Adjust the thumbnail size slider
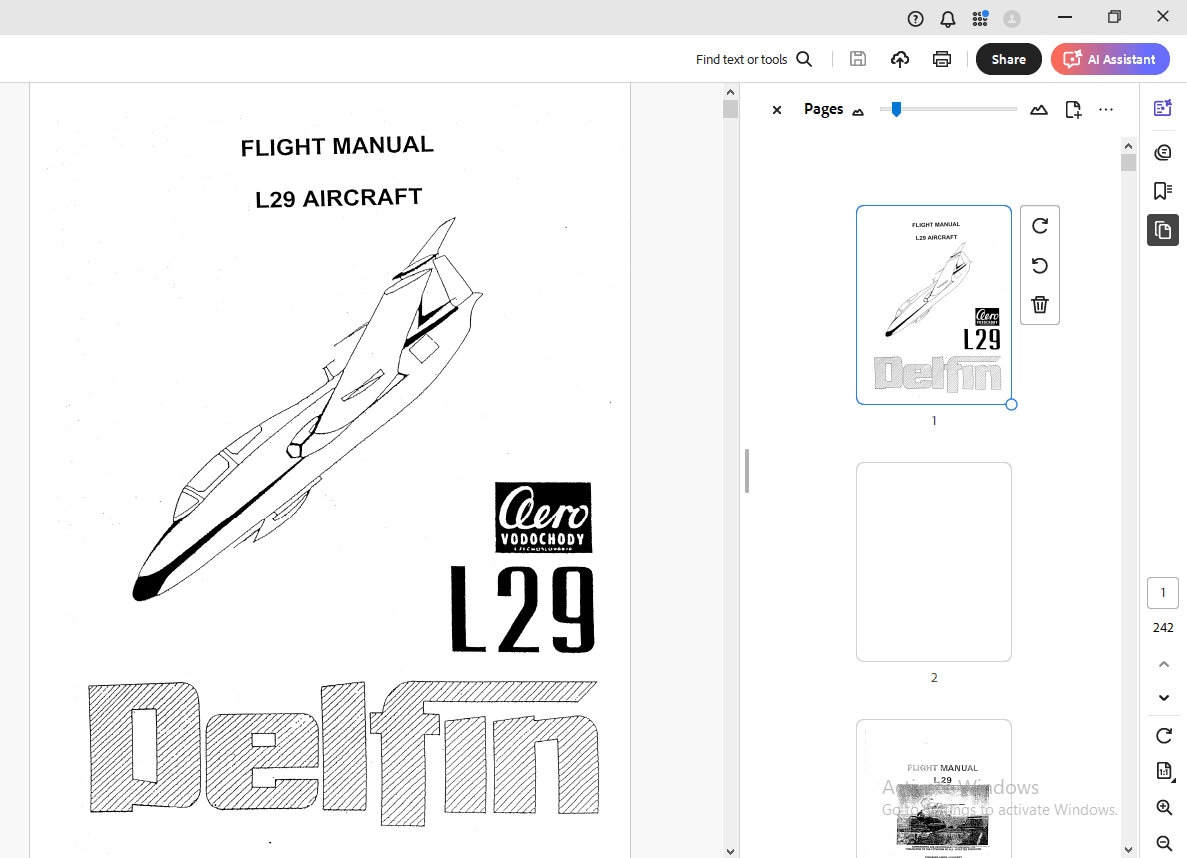This screenshot has width=1187, height=858. 897,109
